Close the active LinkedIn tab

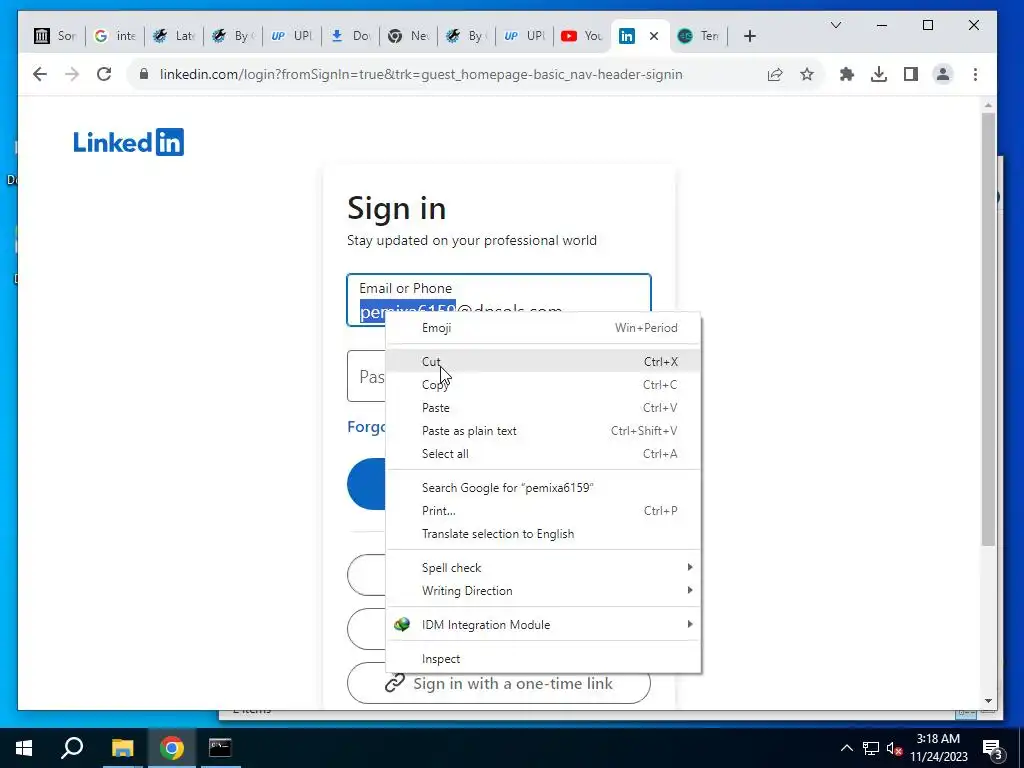(654, 37)
